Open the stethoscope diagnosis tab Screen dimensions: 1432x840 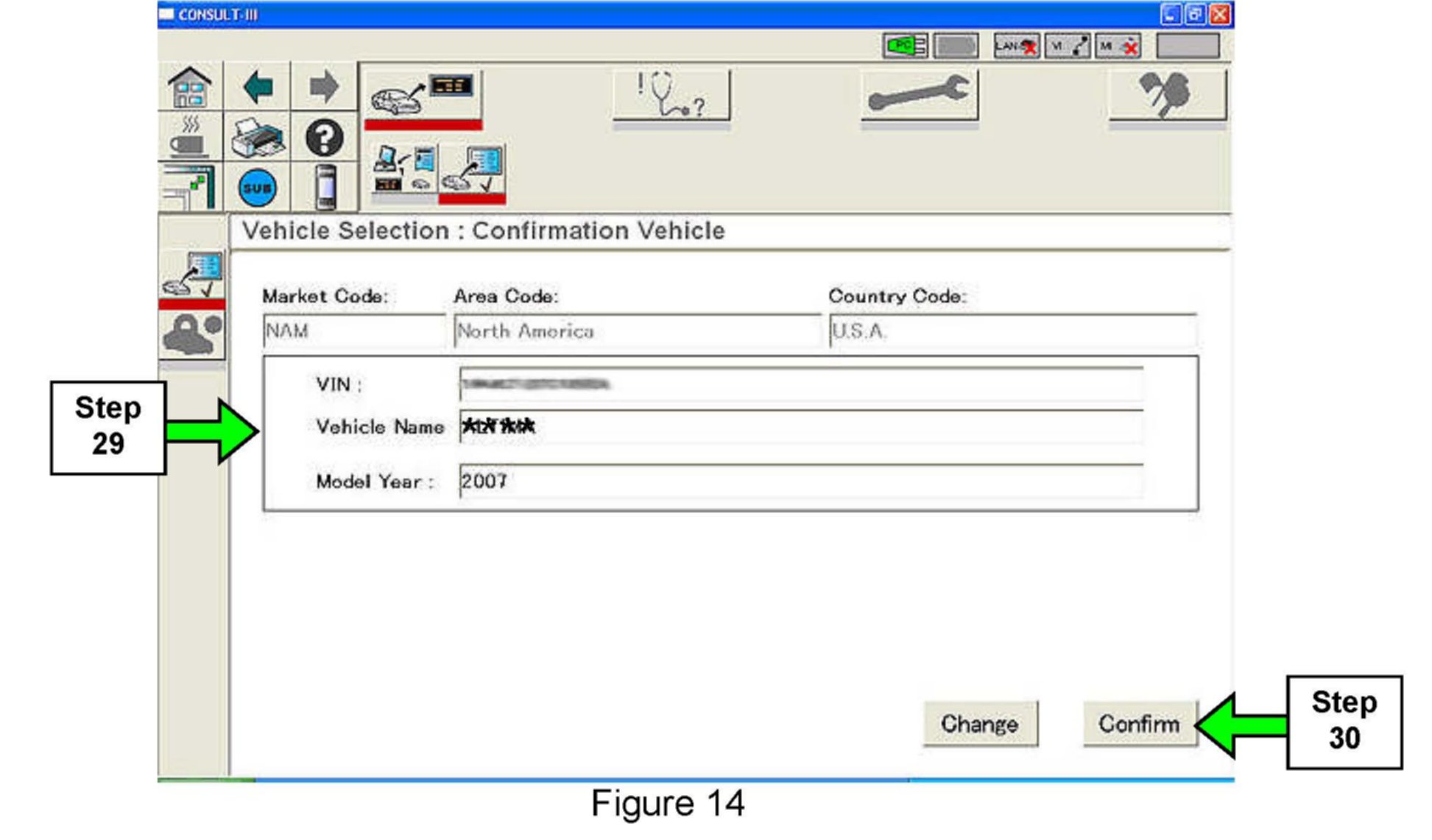[671, 96]
